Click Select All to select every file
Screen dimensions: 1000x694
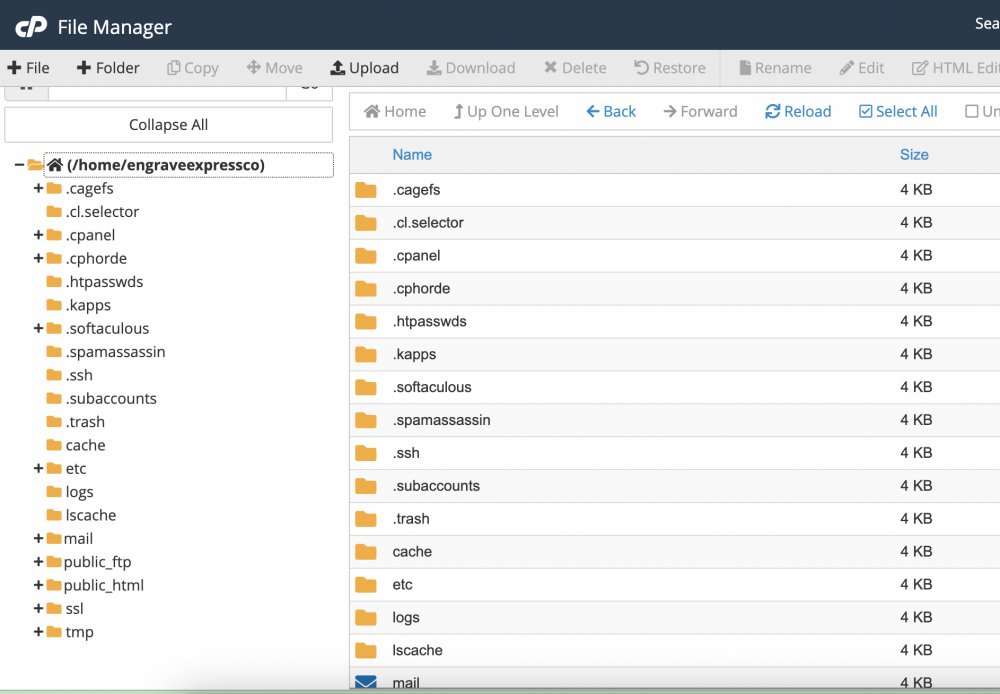click(897, 112)
